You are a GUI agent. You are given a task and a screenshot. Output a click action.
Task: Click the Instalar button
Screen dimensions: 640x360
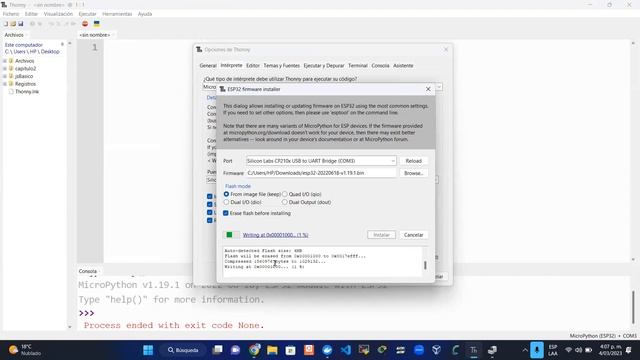click(381, 235)
